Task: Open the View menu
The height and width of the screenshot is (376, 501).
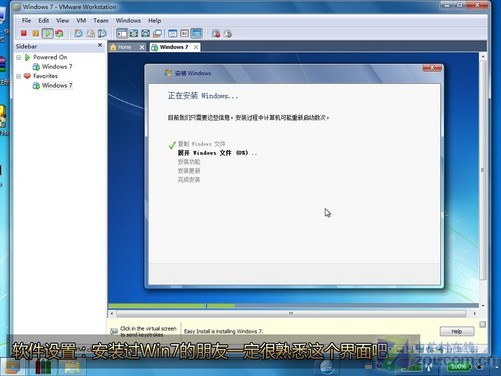Action: (62, 20)
